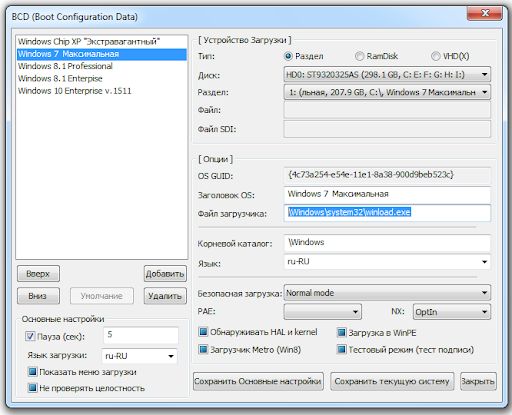Select the Раздел radio button
Viewport: 512px width, 415px height.
(x=288, y=56)
